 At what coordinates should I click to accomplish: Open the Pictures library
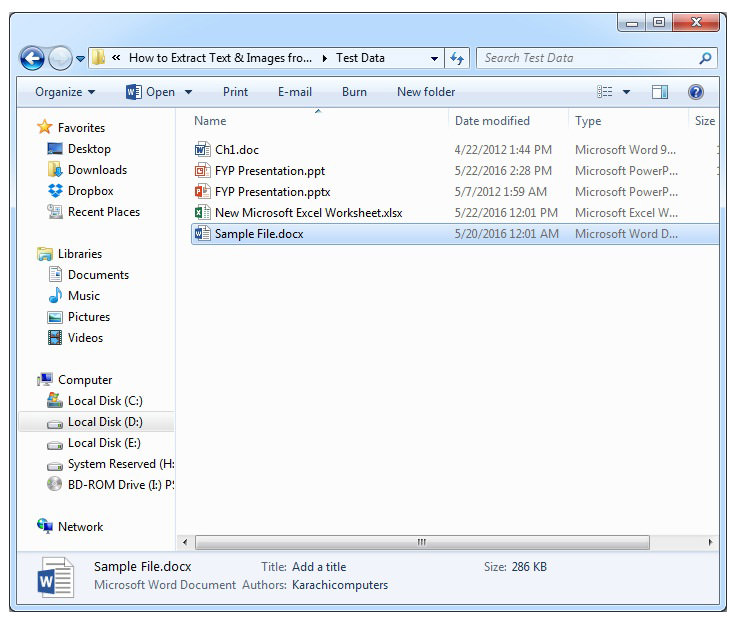[x=89, y=317]
